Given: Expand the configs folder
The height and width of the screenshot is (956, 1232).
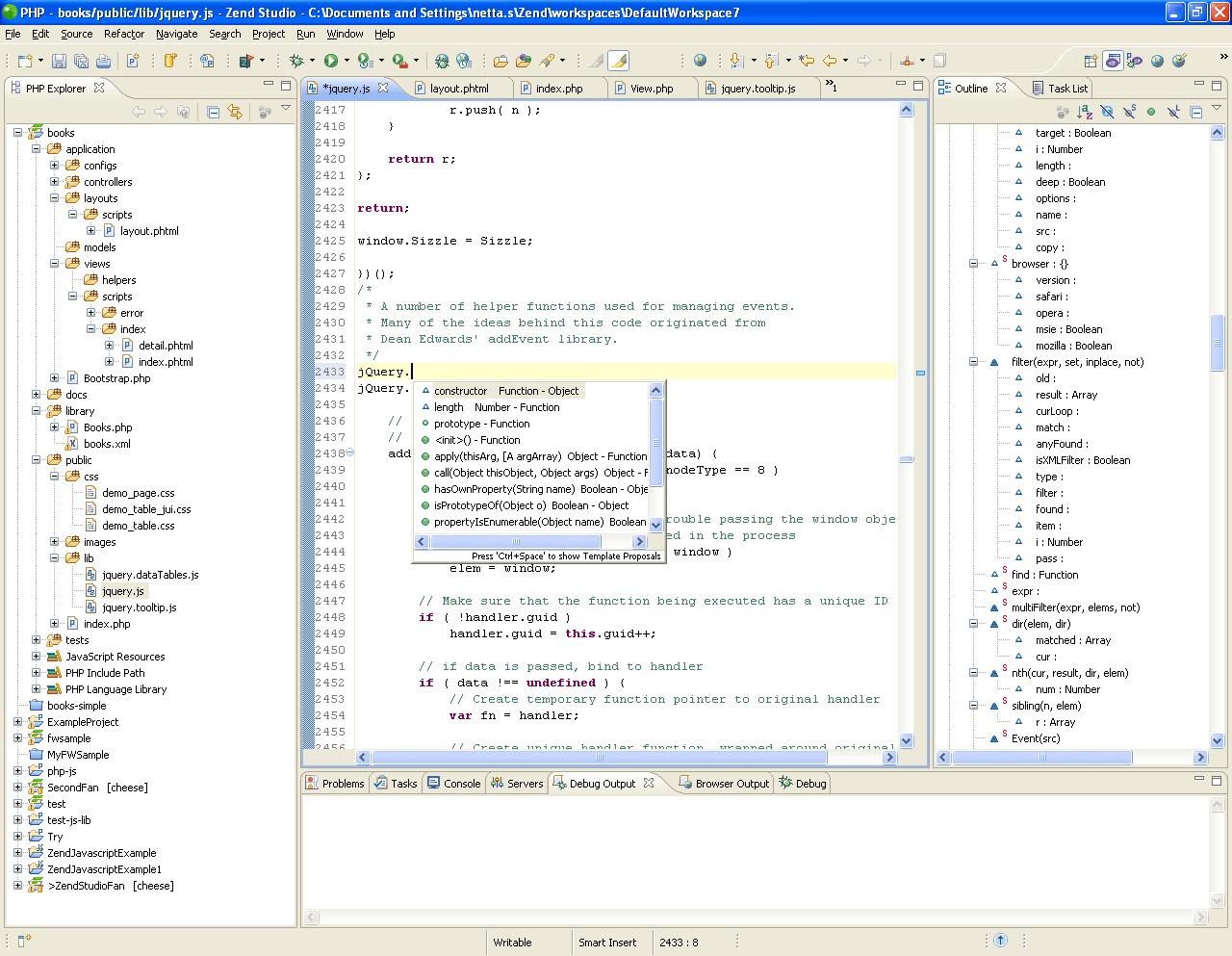Looking at the screenshot, I should (x=55, y=166).
